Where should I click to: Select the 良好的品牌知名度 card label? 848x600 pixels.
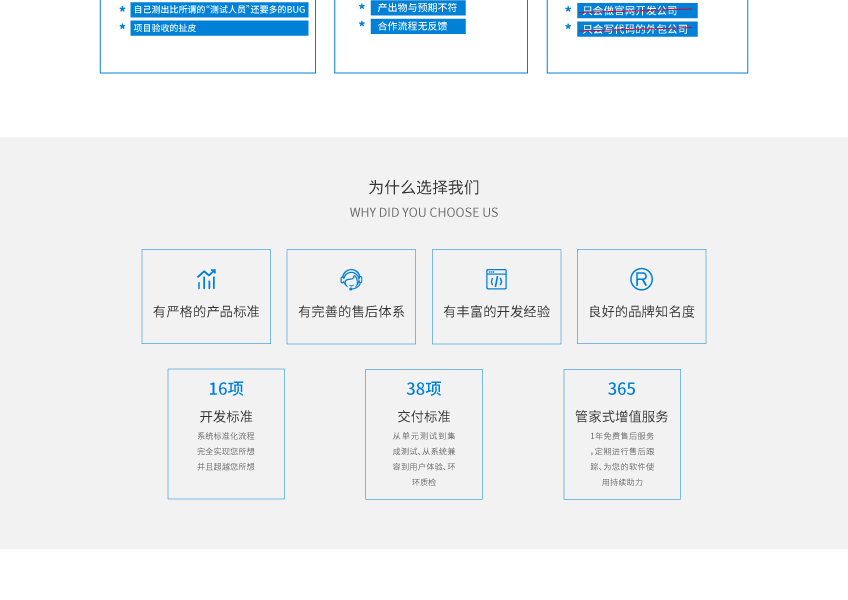[x=641, y=312]
